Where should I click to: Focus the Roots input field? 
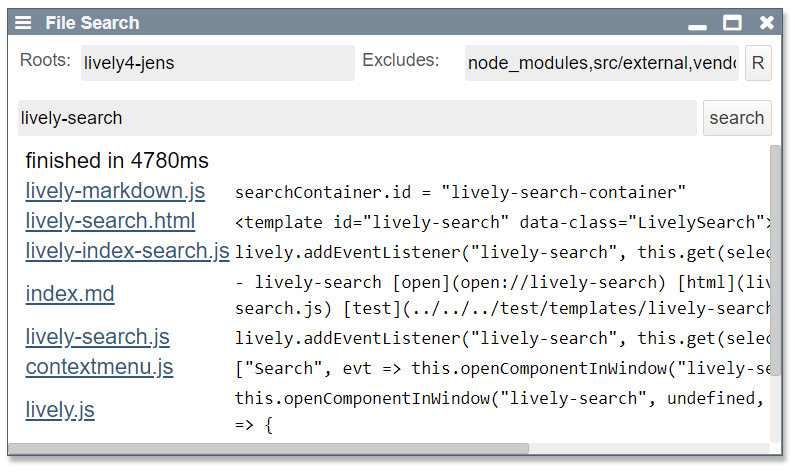(x=216, y=63)
